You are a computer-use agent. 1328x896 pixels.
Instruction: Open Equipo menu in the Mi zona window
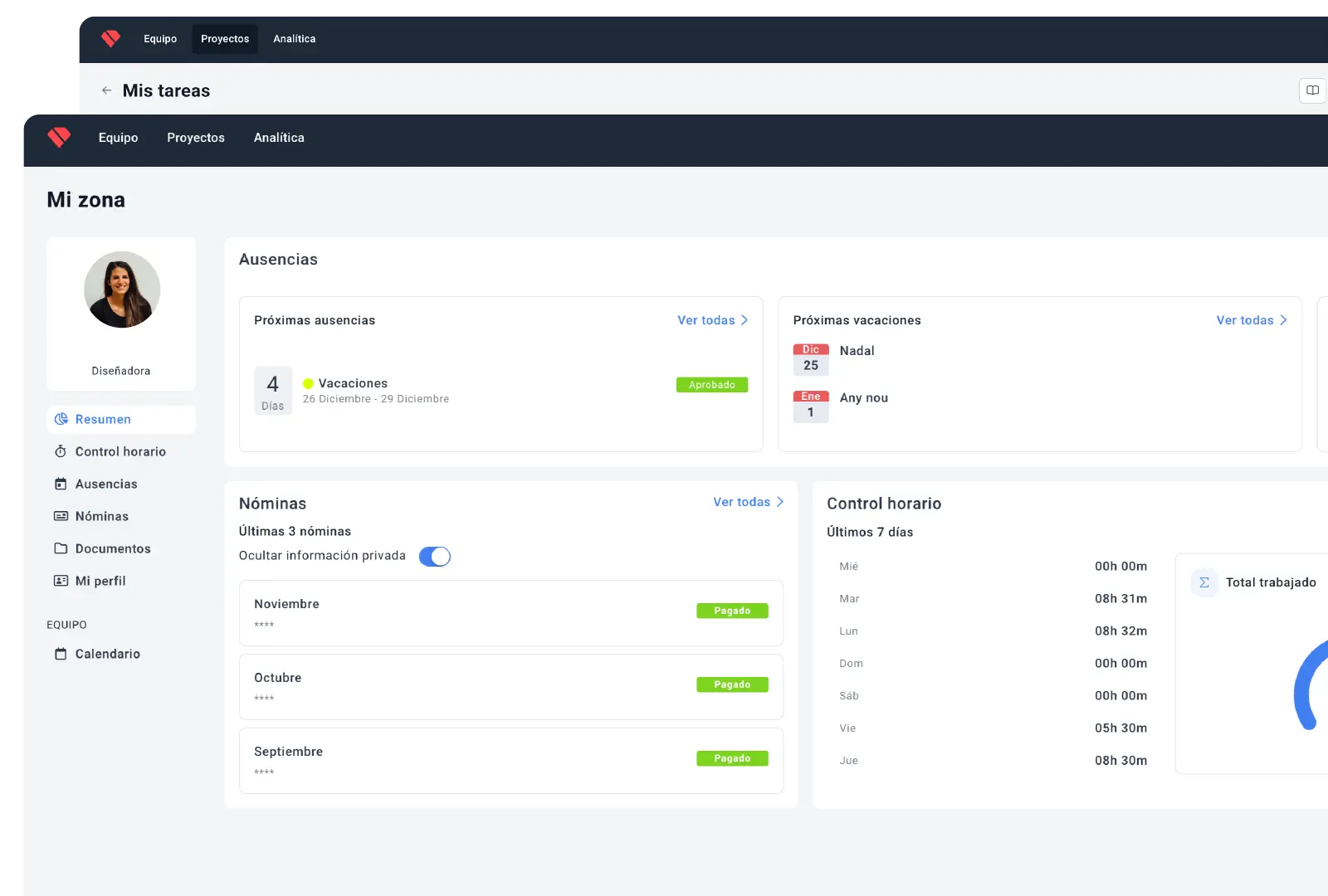tap(119, 138)
